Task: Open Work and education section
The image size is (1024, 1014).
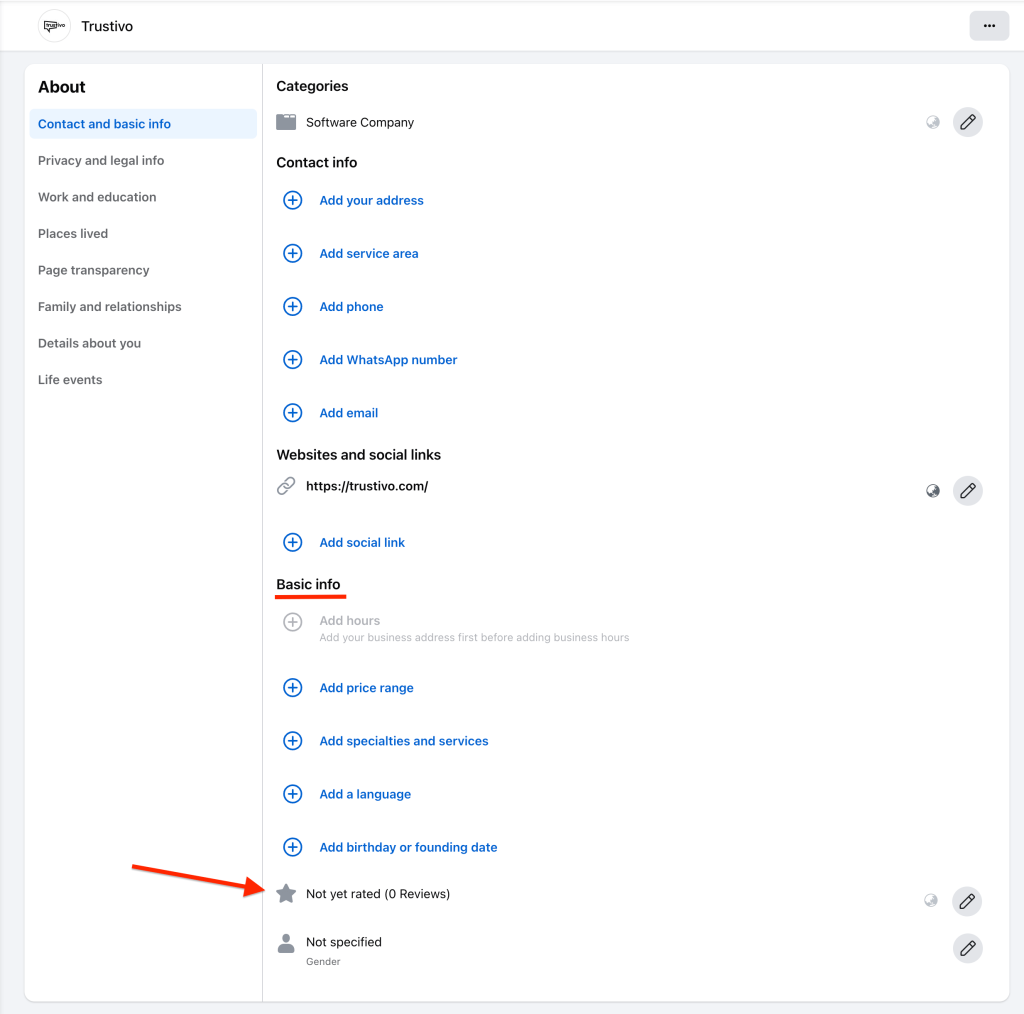Action: tap(97, 198)
